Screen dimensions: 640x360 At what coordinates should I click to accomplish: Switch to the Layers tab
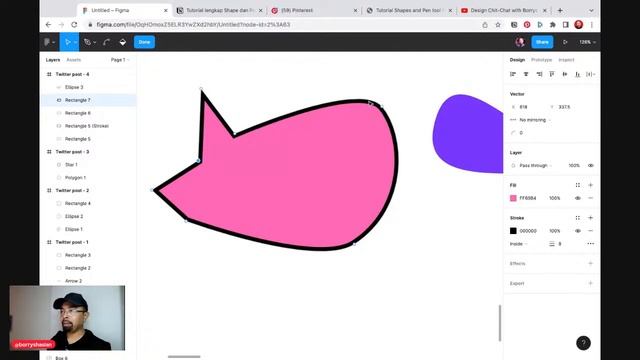[53, 60]
